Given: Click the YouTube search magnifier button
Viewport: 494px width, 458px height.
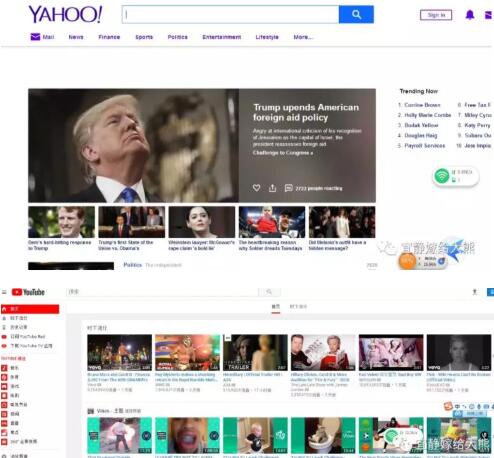Looking at the screenshot, I should (269, 292).
